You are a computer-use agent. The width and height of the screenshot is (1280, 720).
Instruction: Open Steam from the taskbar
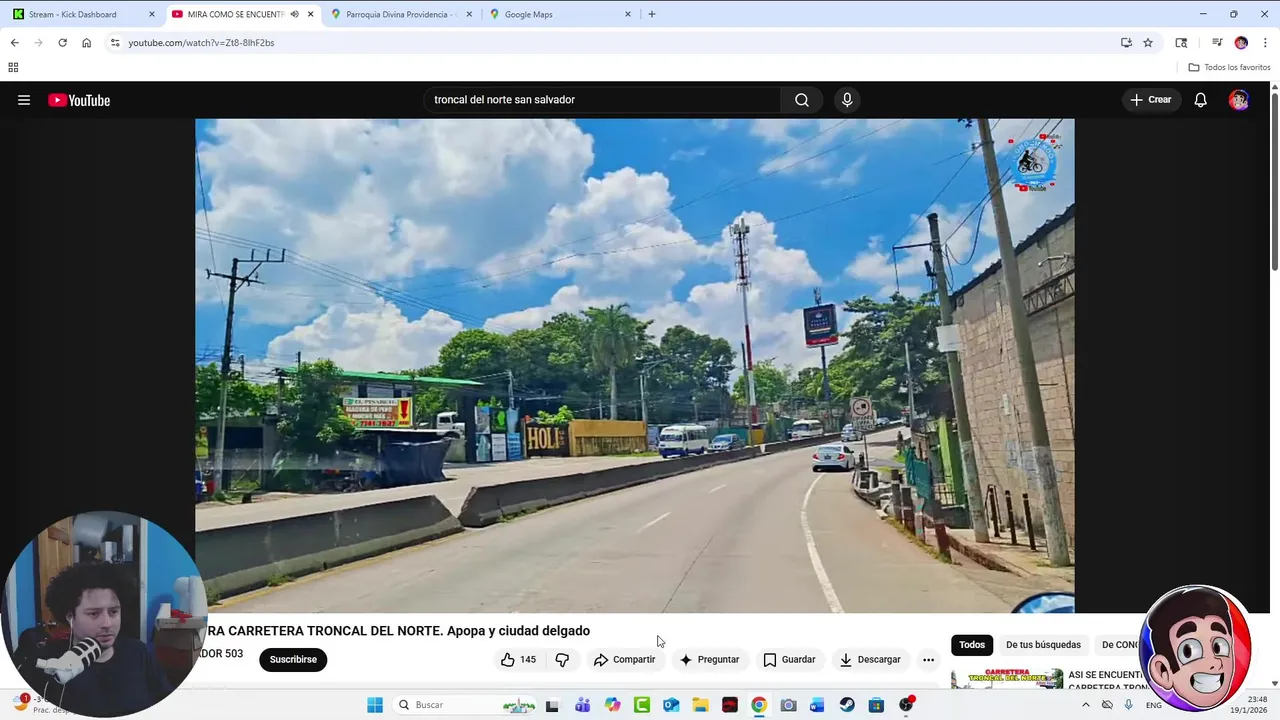(847, 705)
